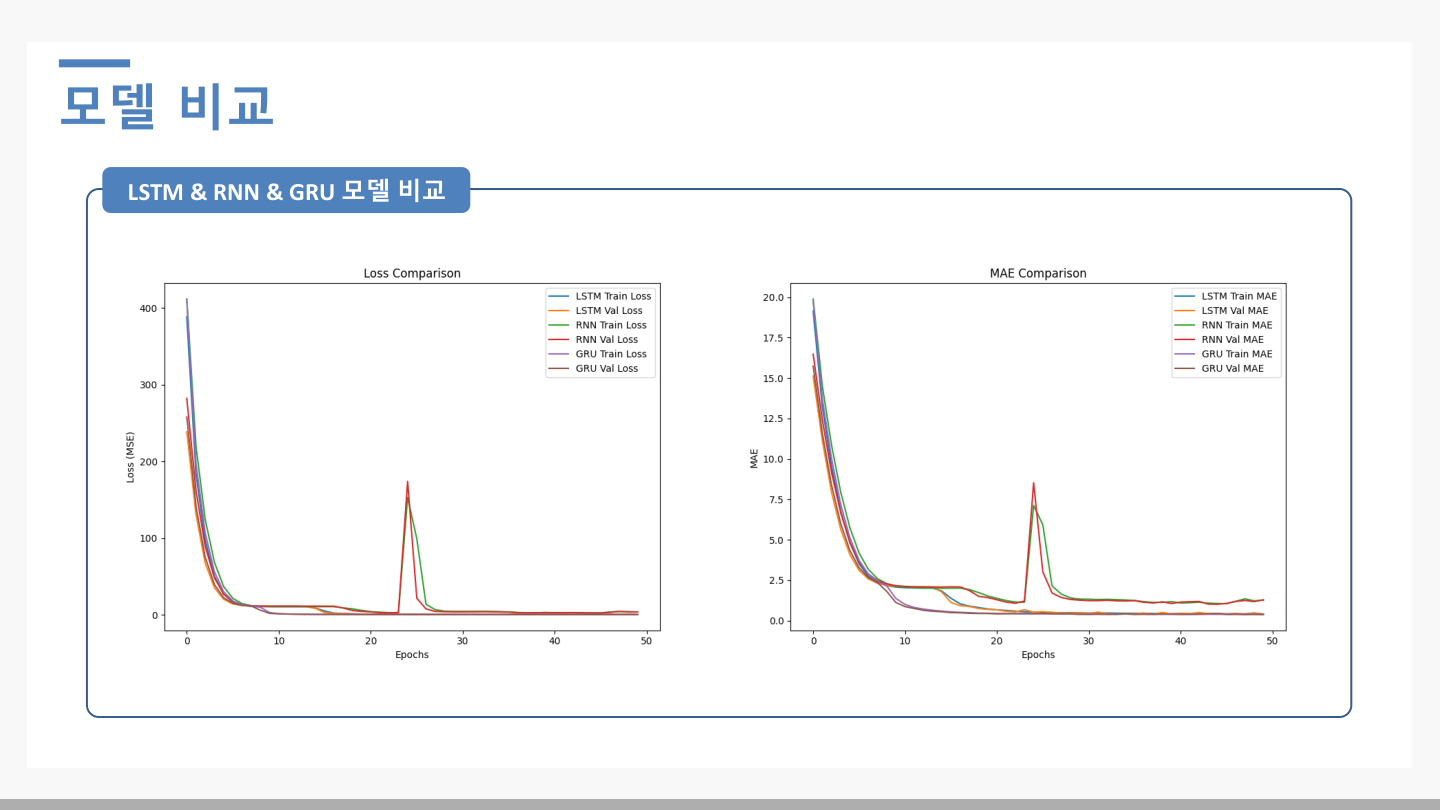Select the LSTM & RNN & GRU 모델 비교 header

tap(286, 190)
